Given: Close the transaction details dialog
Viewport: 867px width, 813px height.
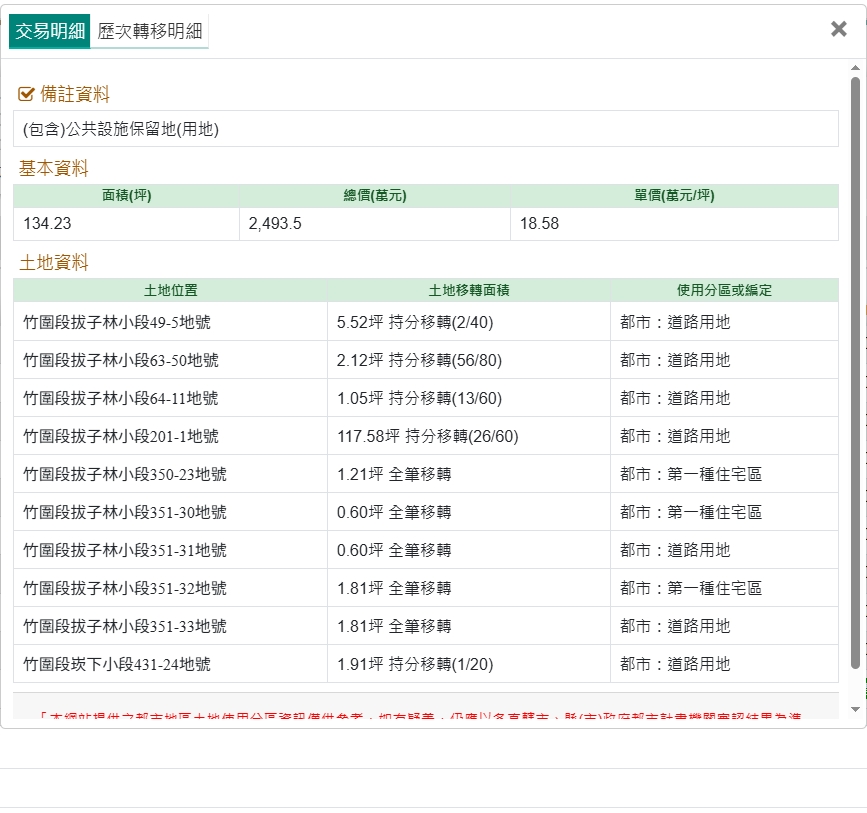Looking at the screenshot, I should 838,29.
